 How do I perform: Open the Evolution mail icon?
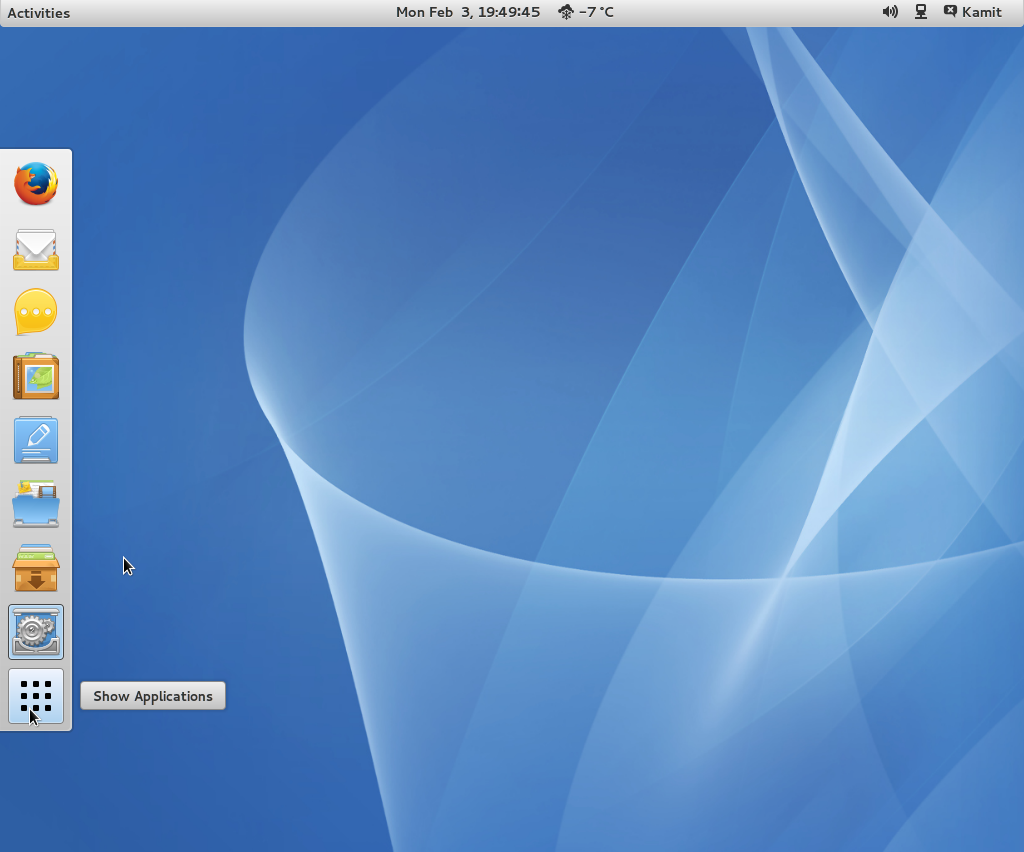36,249
